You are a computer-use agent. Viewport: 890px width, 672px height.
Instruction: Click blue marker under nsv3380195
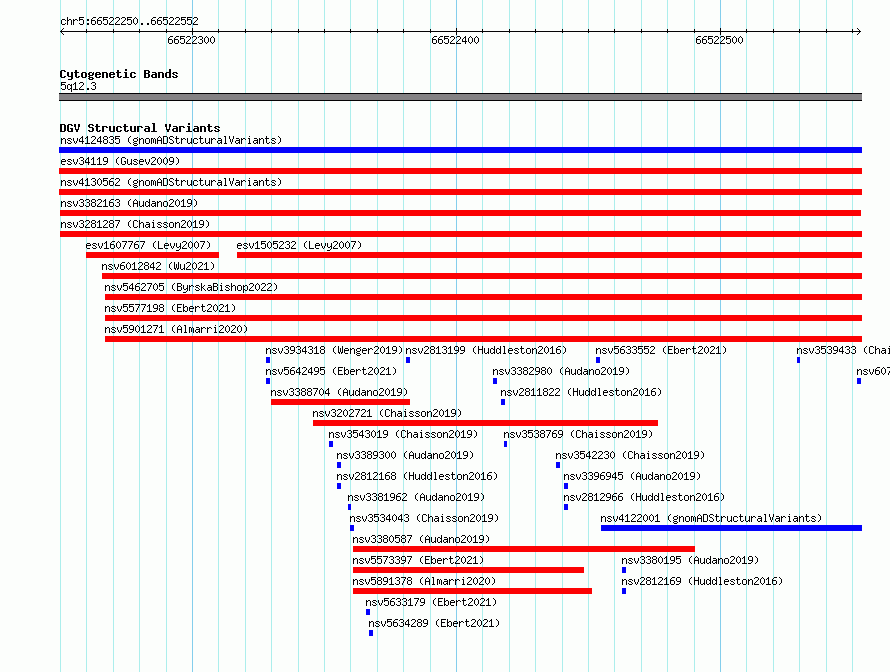pos(624,570)
